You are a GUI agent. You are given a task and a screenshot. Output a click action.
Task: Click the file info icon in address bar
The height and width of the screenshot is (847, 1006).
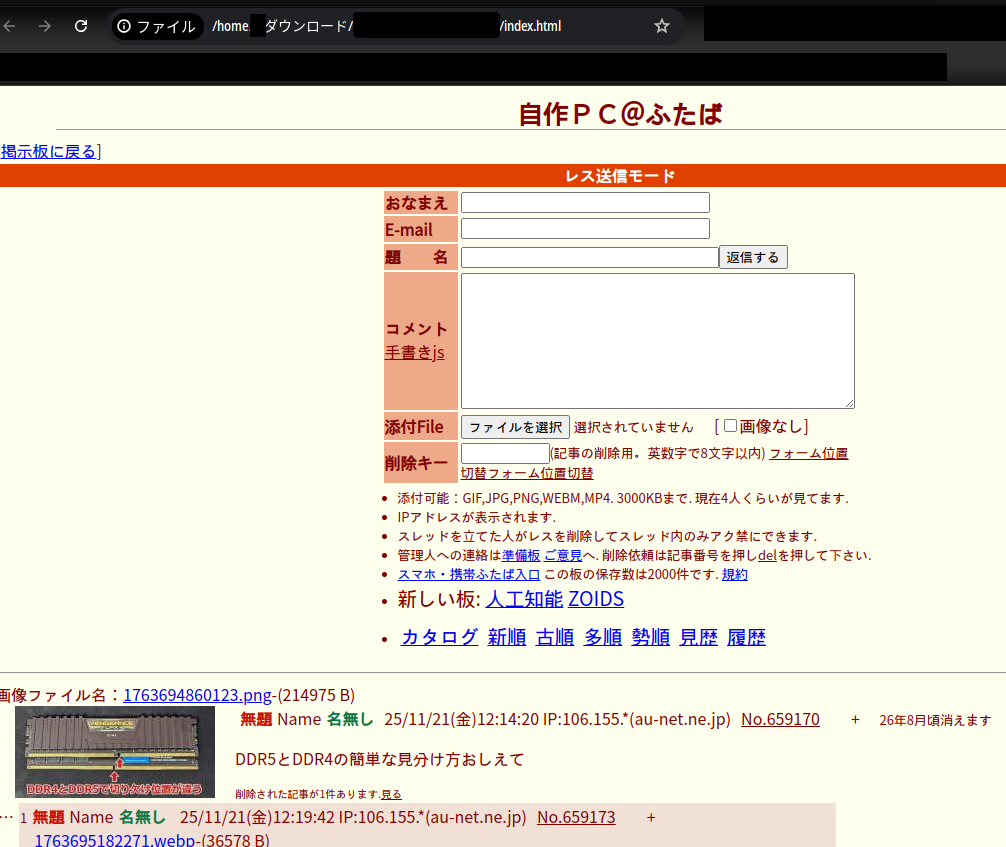124,26
